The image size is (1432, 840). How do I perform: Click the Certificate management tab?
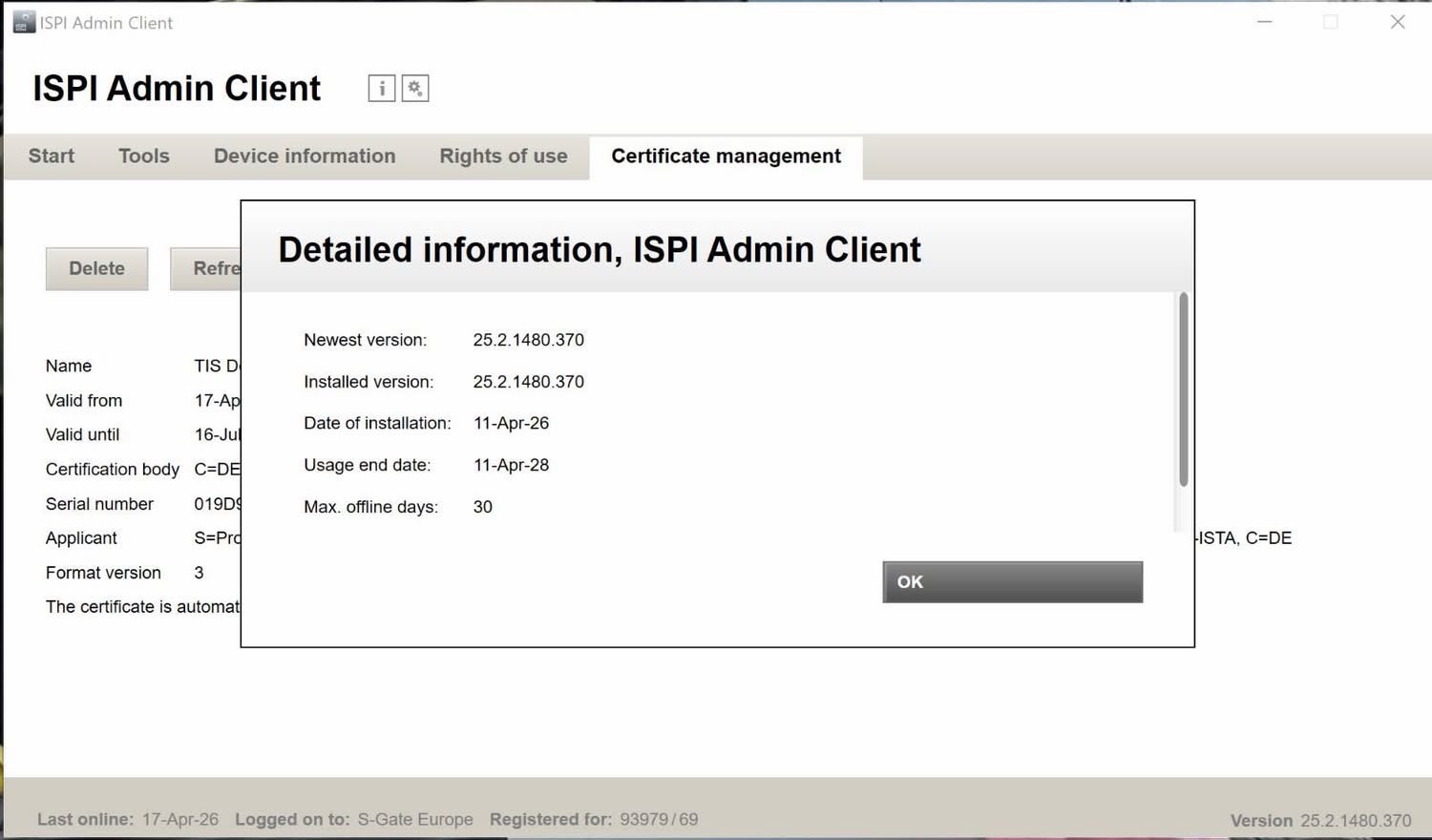(726, 157)
